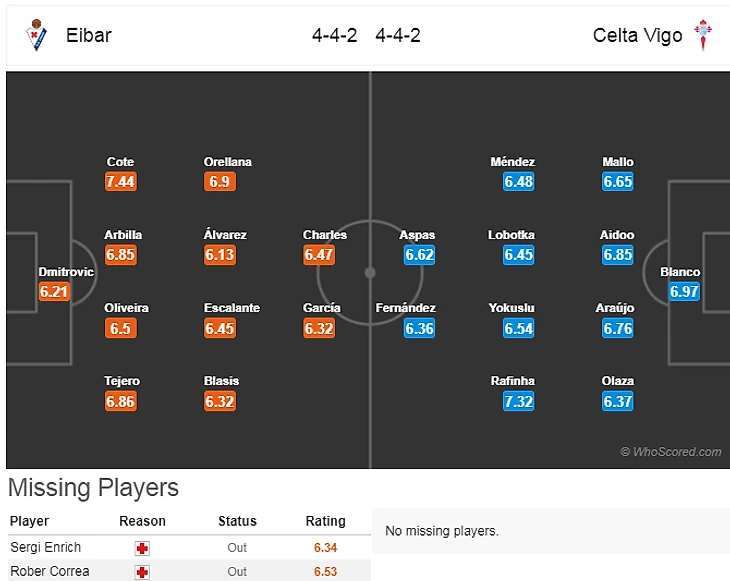Click the Lobotka player name on pitch
The width and height of the screenshot is (730, 581).
pyautogui.click(x=511, y=235)
